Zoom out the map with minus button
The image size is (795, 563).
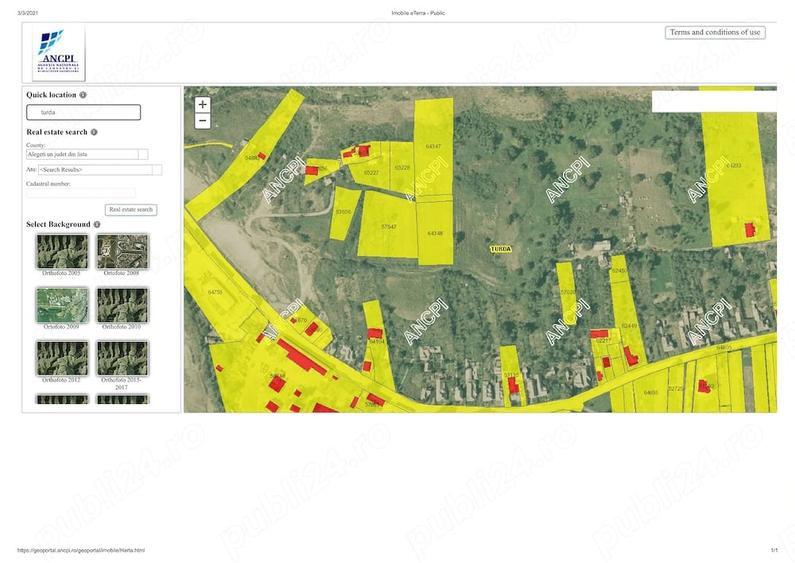pyautogui.click(x=202, y=121)
